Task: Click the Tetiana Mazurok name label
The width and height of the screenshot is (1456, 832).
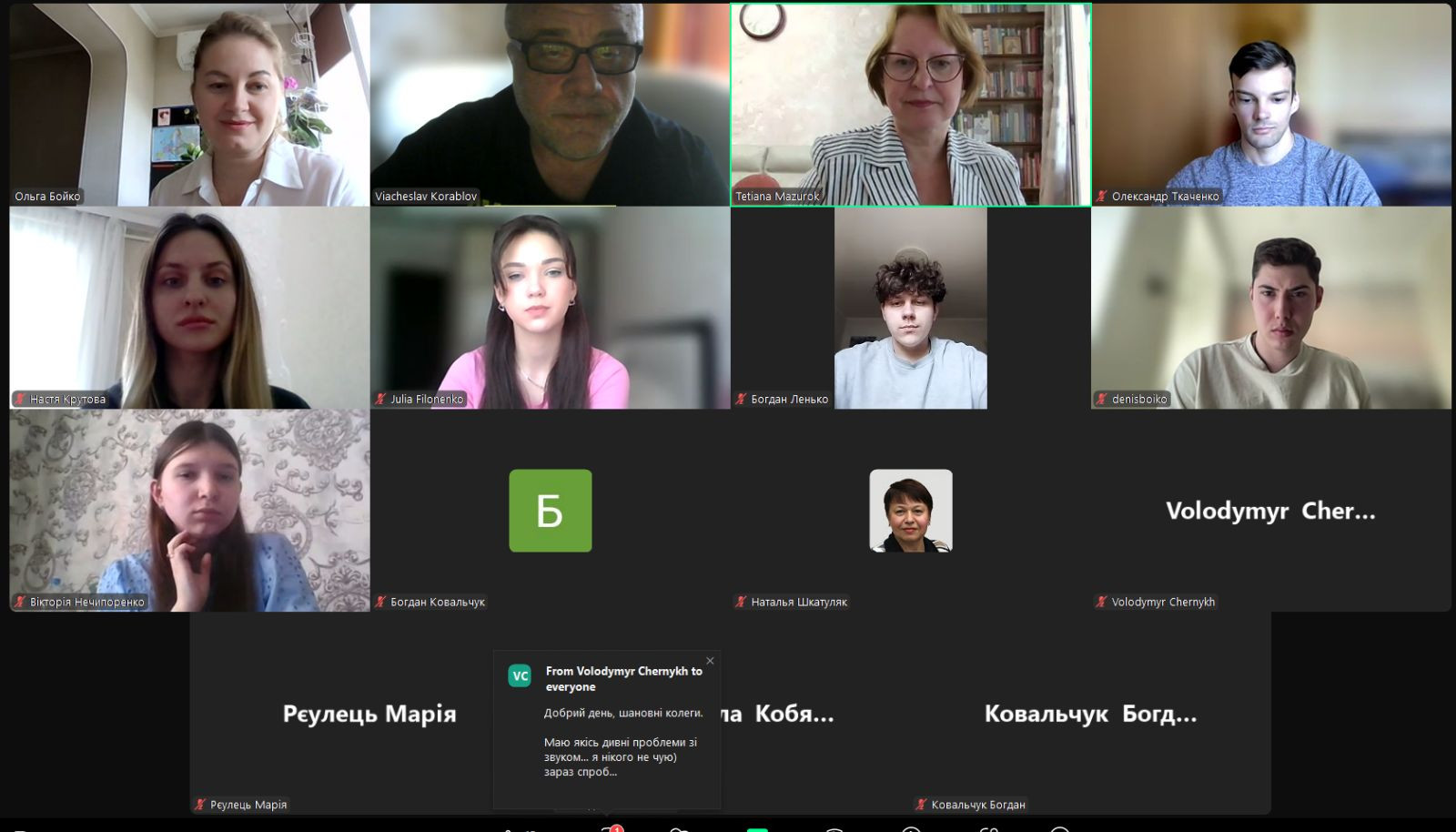Action: click(x=777, y=196)
